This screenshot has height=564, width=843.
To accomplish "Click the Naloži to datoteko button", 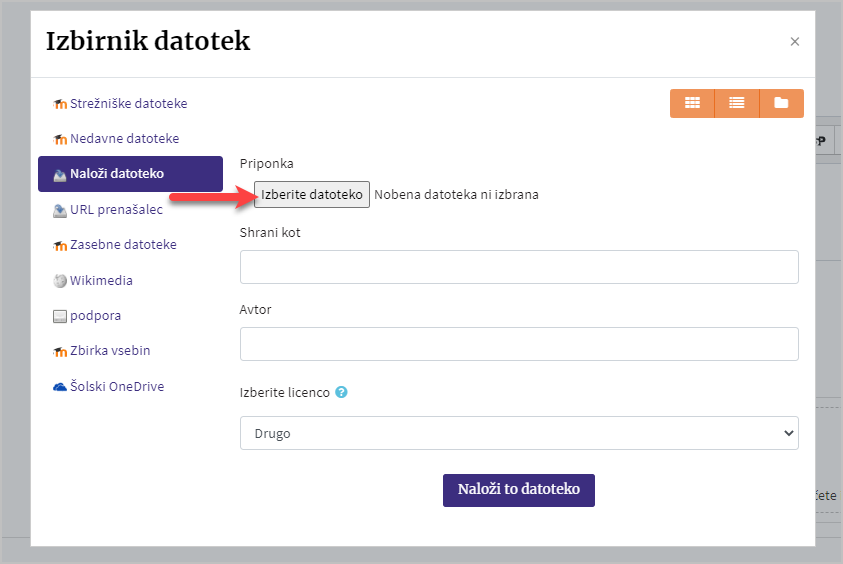I will [x=519, y=490].
